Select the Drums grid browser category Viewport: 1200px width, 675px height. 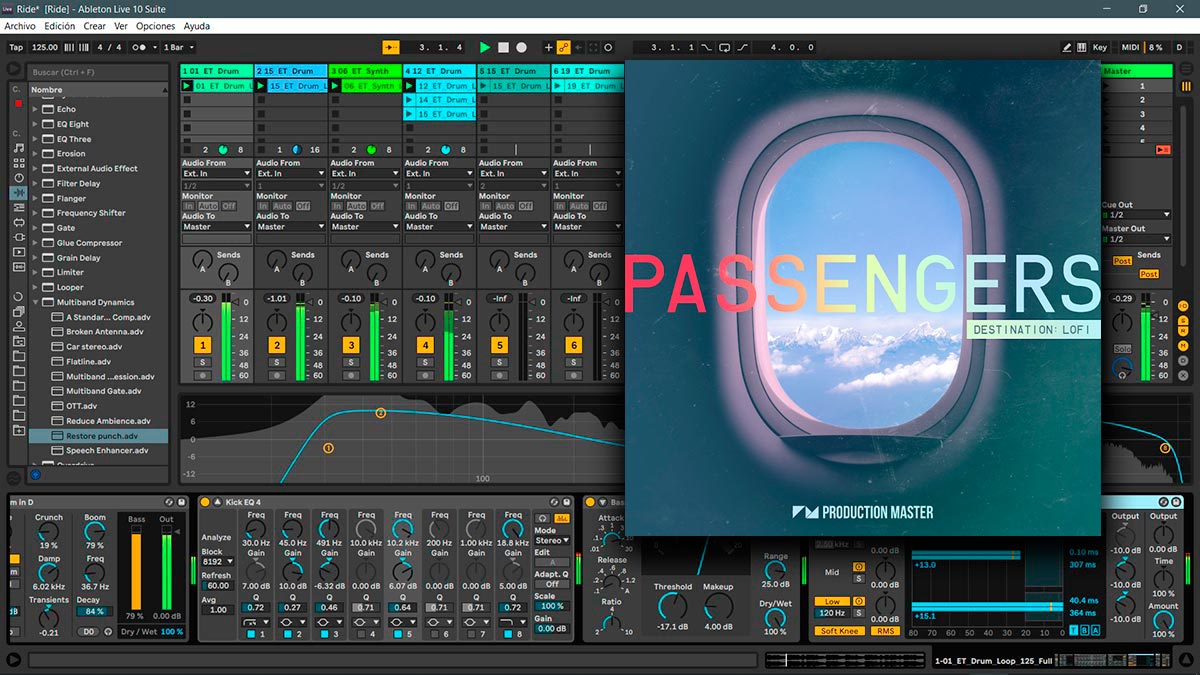click(x=17, y=163)
